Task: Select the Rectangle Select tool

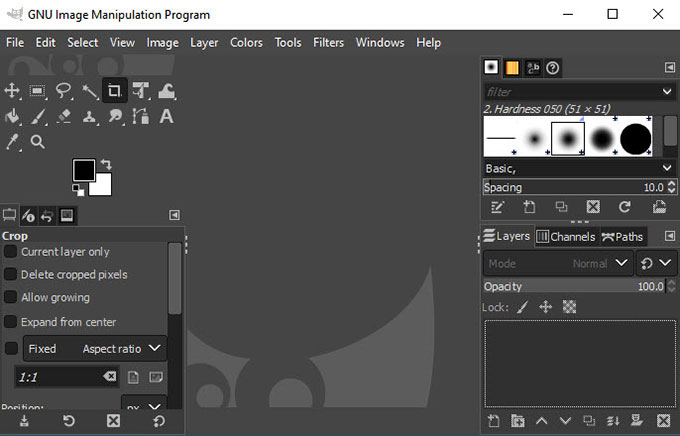Action: tap(37, 91)
